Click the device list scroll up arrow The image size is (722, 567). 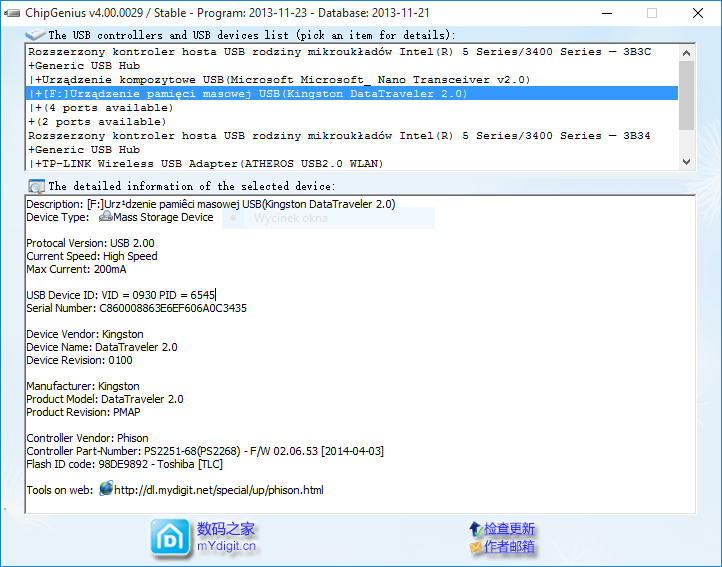[687, 53]
